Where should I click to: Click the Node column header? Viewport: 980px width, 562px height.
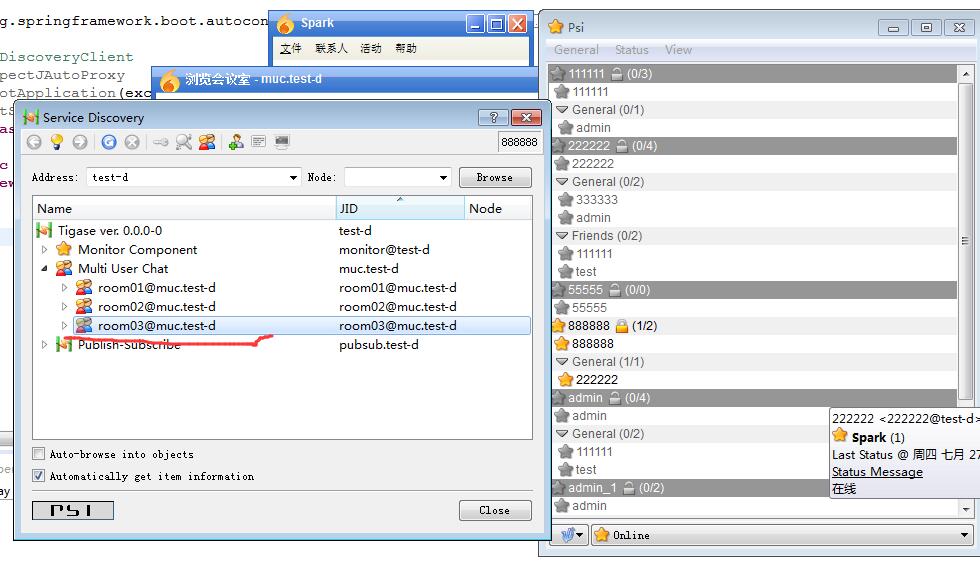pyautogui.click(x=498, y=208)
